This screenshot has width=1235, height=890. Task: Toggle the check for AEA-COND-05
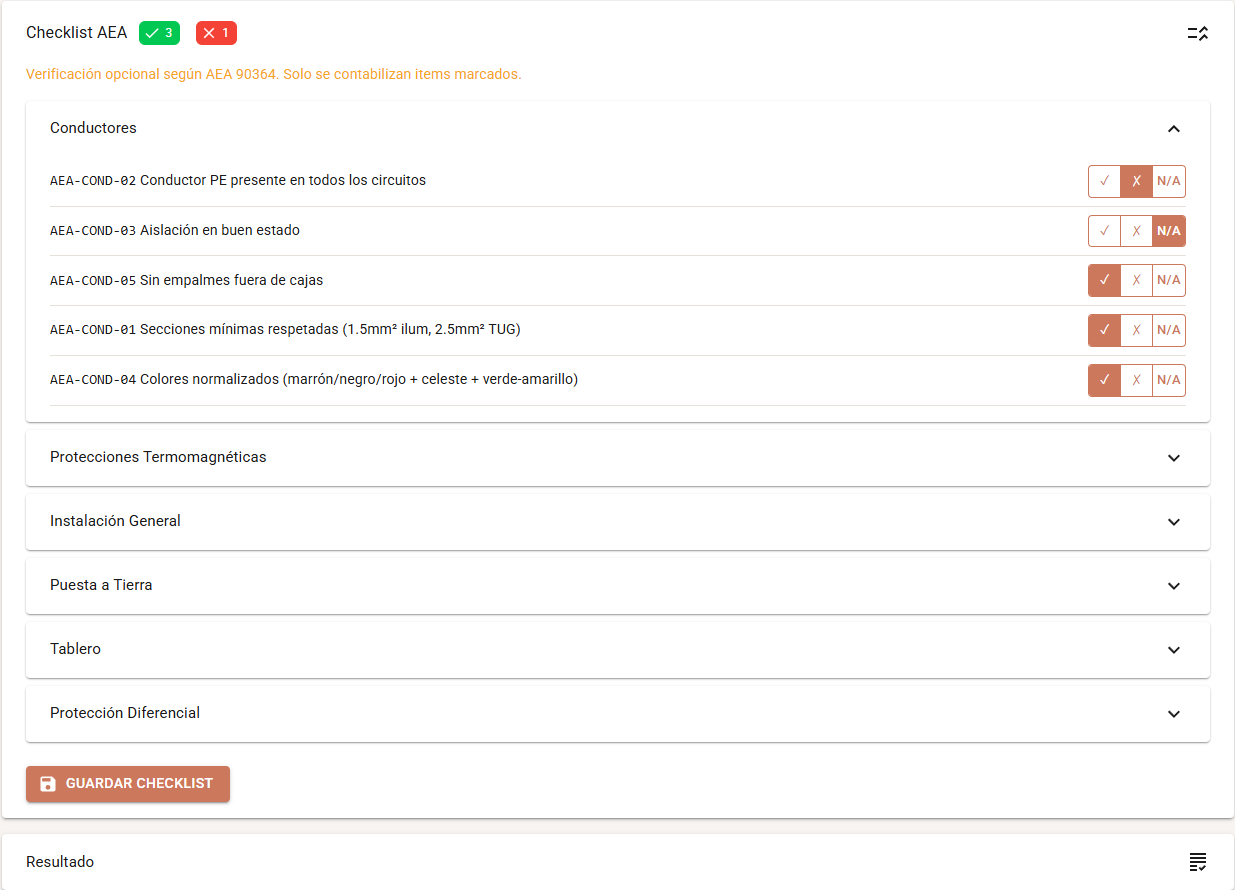tap(1104, 280)
